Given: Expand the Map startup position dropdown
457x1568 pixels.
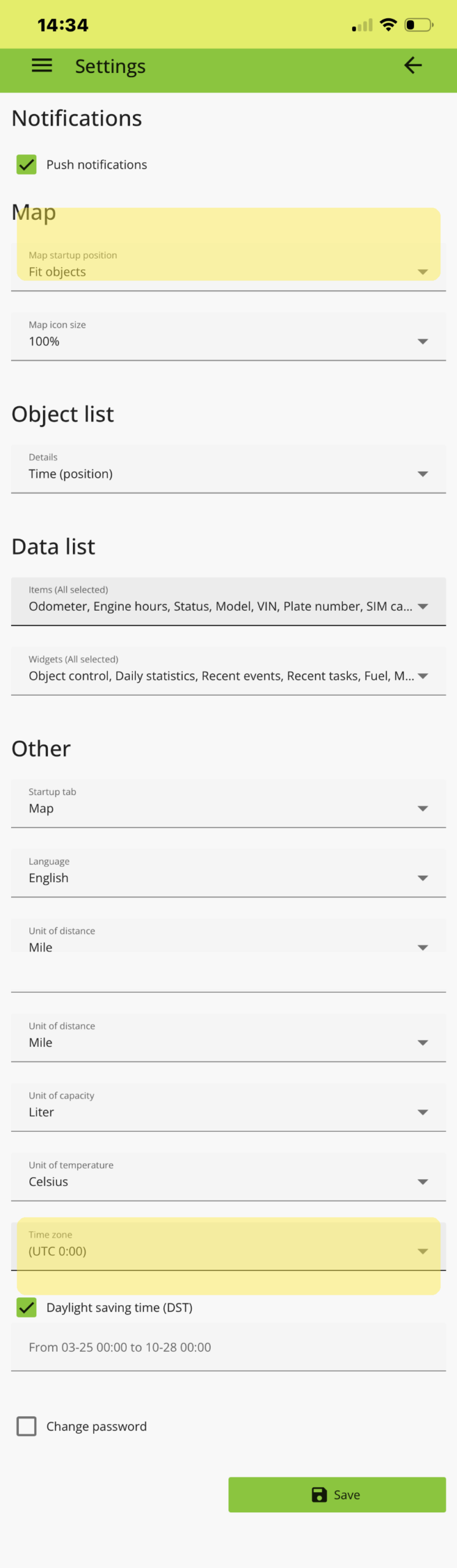Looking at the screenshot, I should 423,271.
